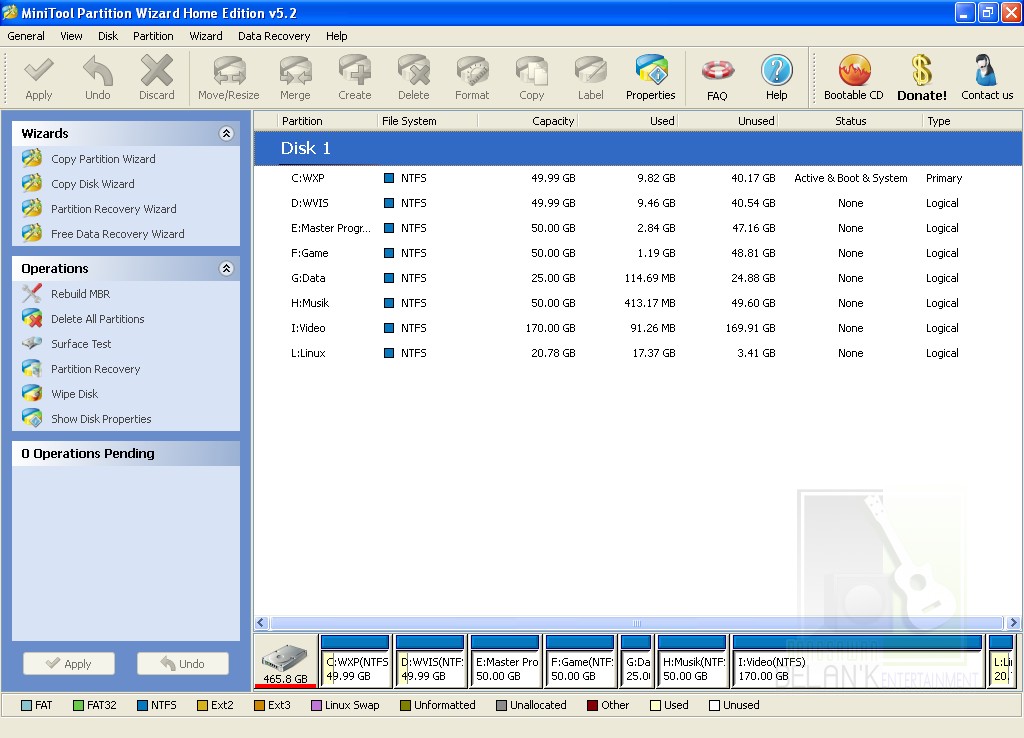Sort by the Status column header
Image resolution: width=1024 pixels, height=738 pixels.
pos(850,121)
